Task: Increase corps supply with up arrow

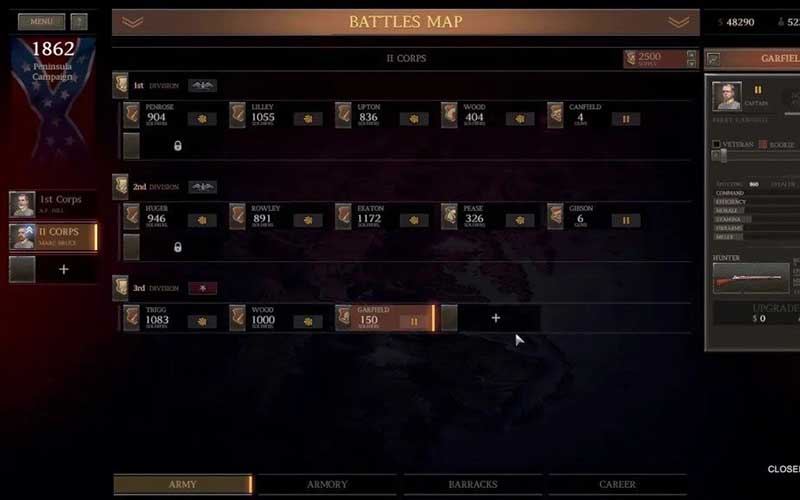Action: pos(691,54)
